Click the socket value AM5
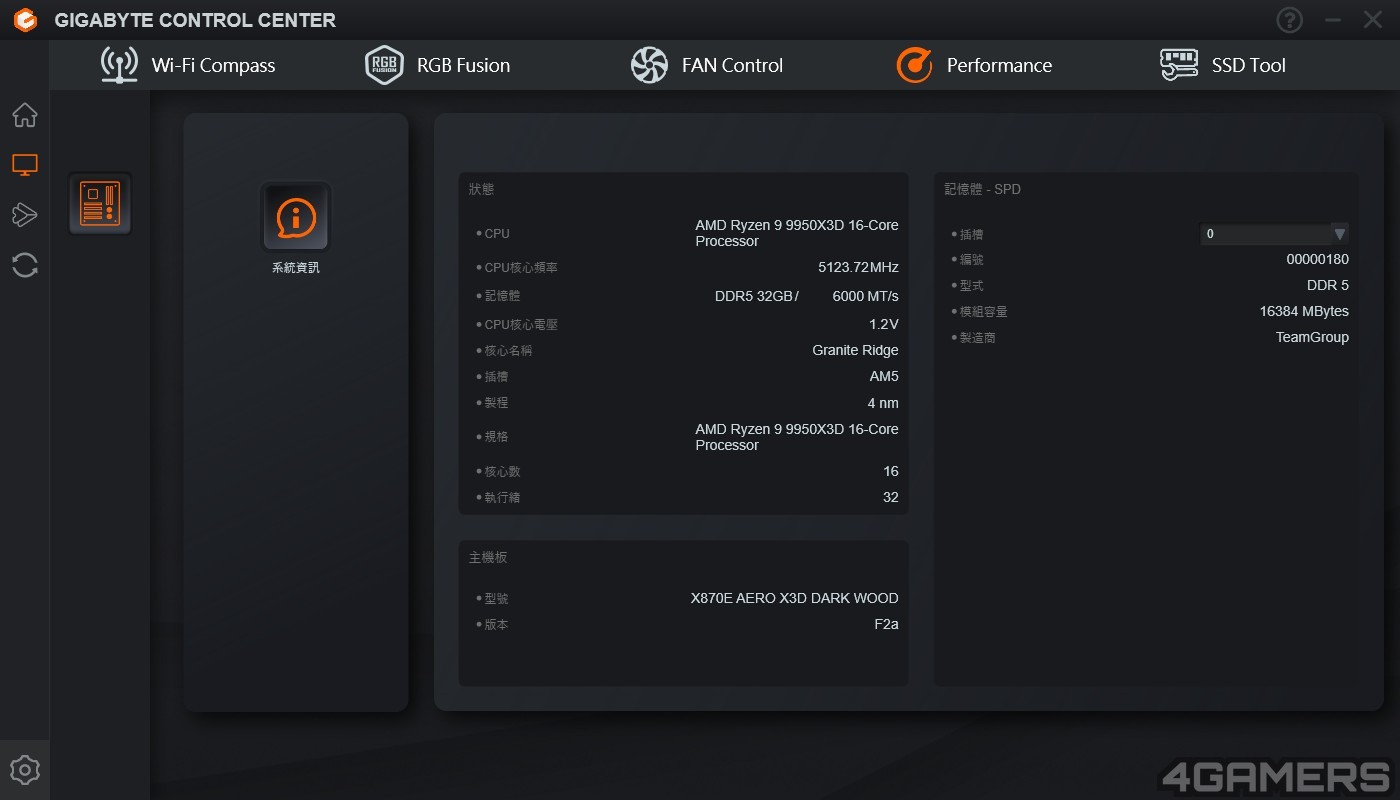 [884, 376]
